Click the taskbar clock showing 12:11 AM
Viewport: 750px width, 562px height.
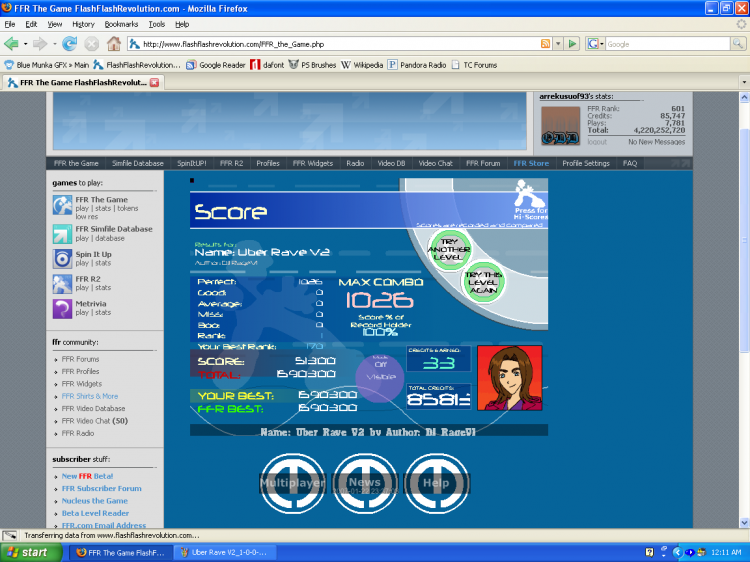(726, 552)
